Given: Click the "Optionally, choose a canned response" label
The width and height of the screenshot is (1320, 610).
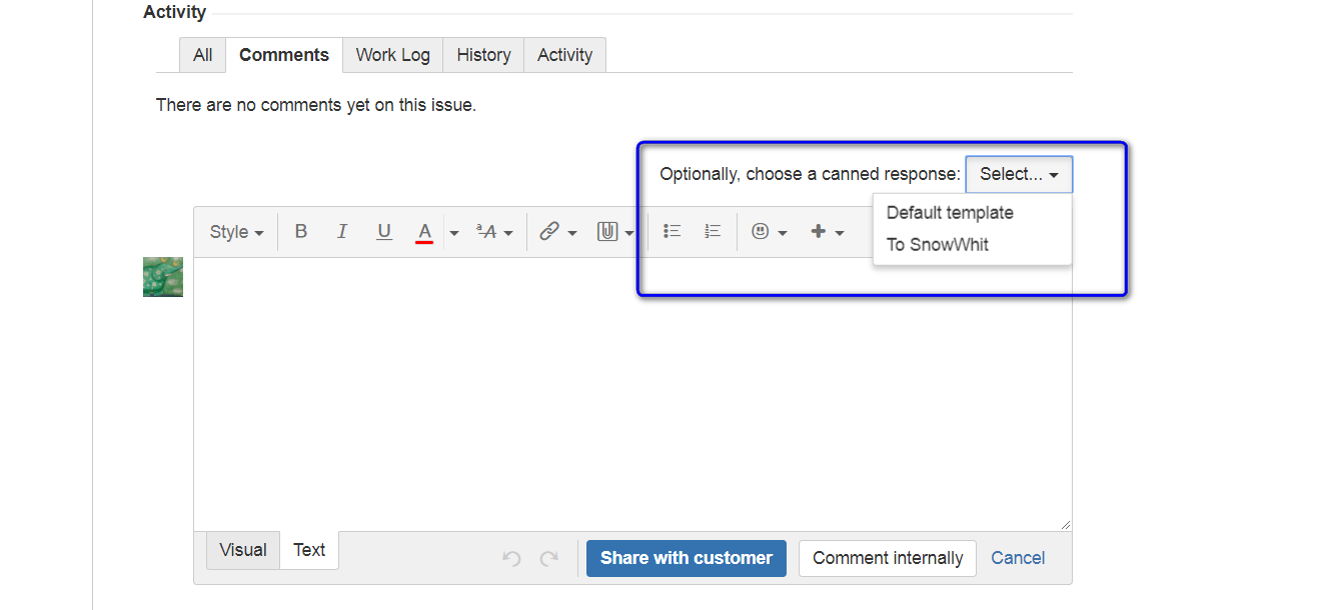Looking at the screenshot, I should point(810,174).
